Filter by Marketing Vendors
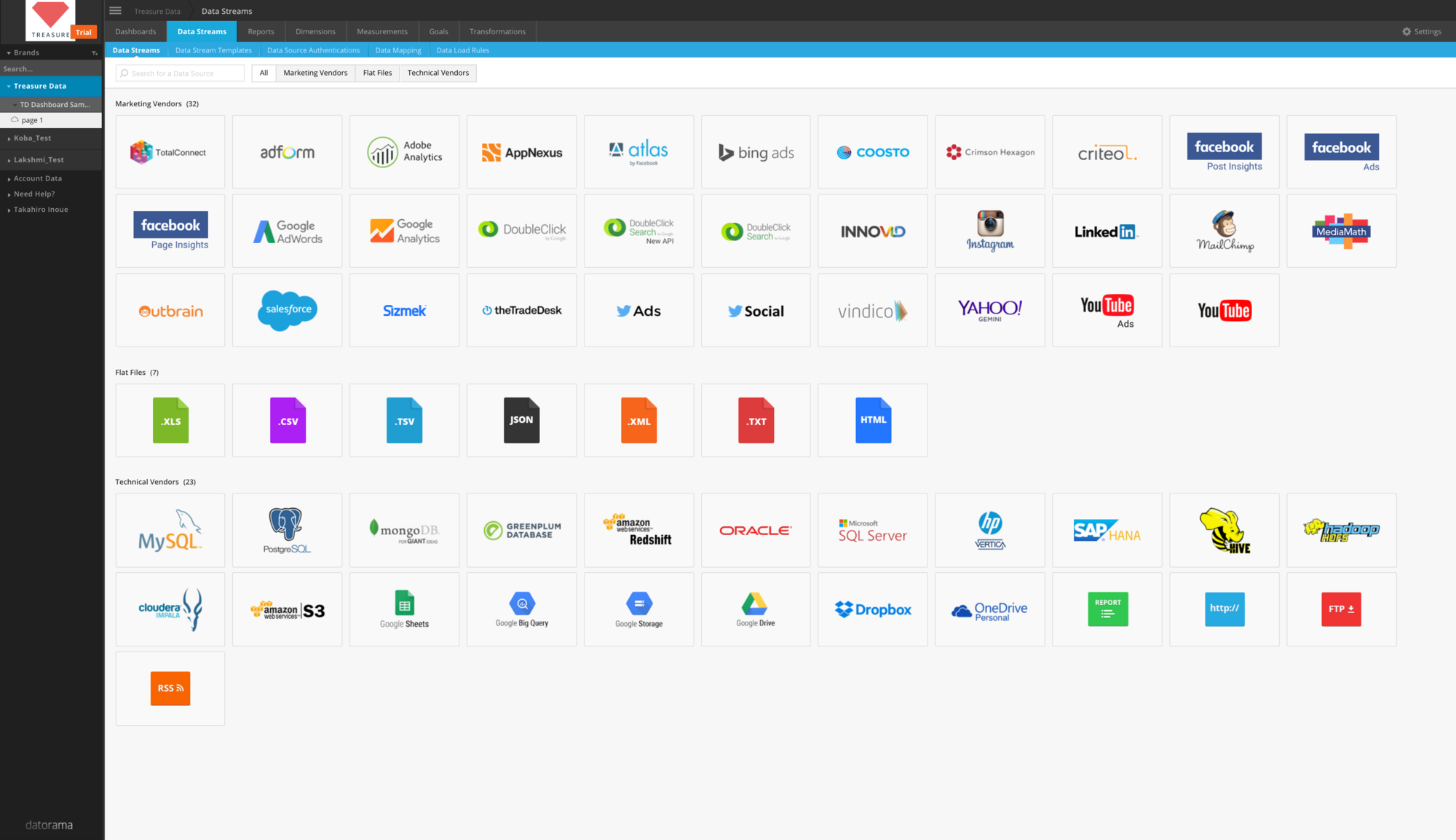 click(315, 73)
